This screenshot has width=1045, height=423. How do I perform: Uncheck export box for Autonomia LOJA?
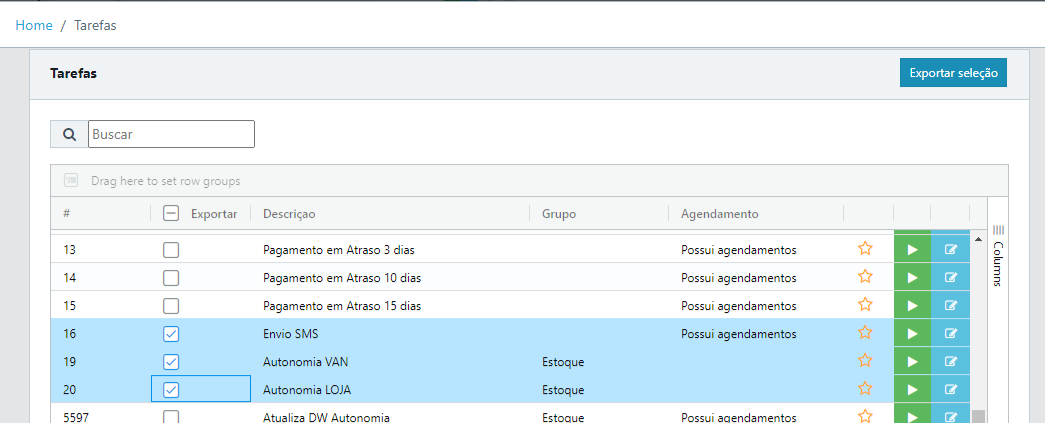coord(171,390)
